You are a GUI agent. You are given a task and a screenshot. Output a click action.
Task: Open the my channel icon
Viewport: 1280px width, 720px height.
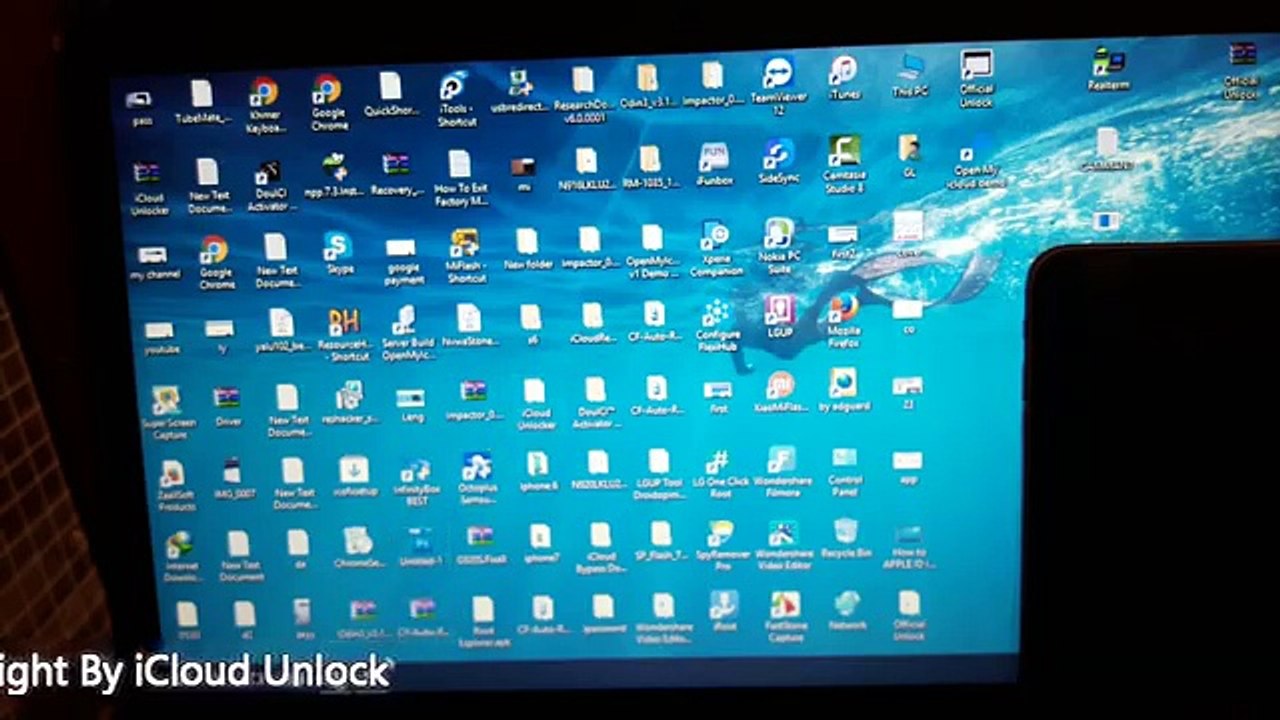coord(153,263)
